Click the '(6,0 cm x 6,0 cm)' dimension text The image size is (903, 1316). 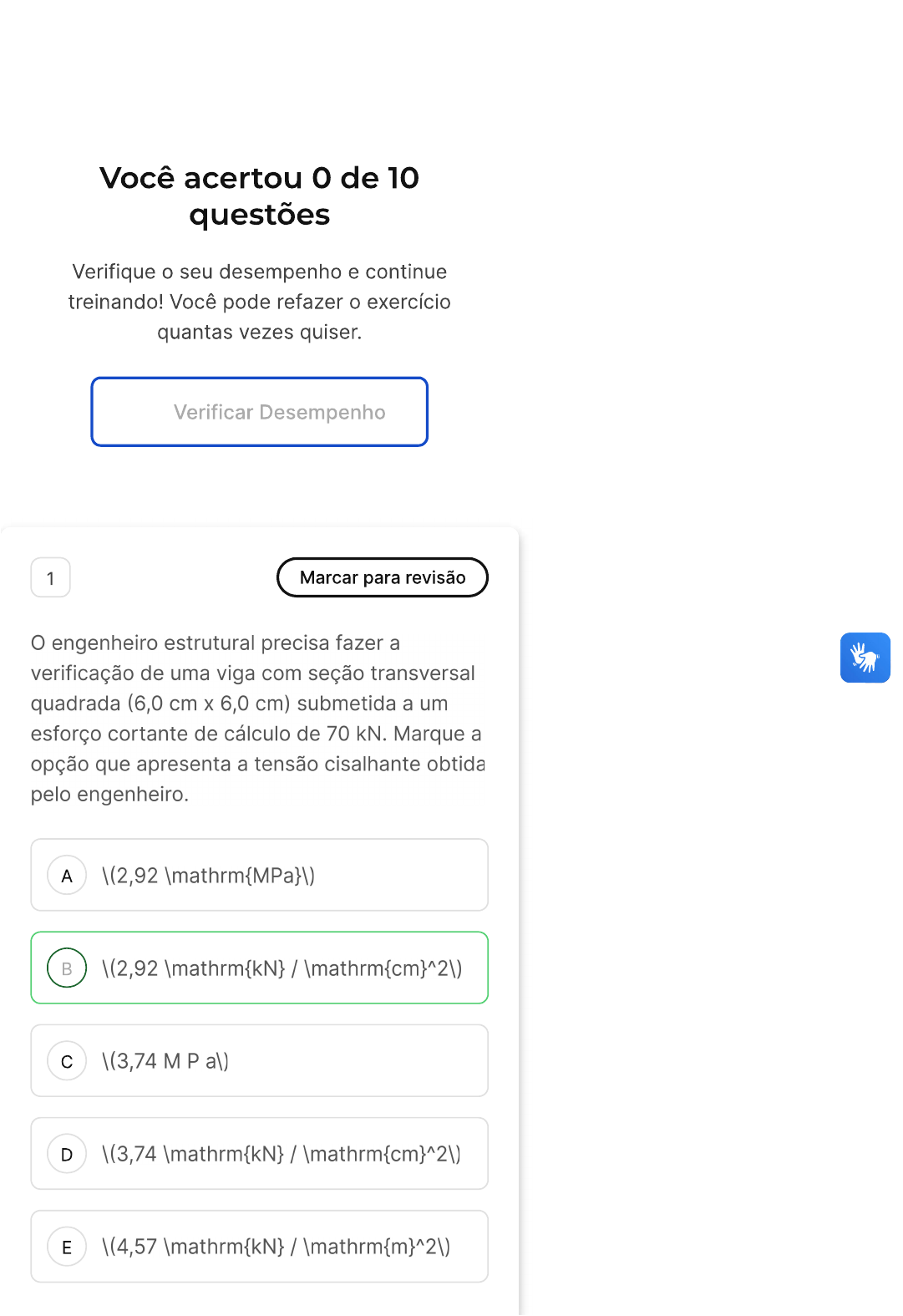click(208, 704)
